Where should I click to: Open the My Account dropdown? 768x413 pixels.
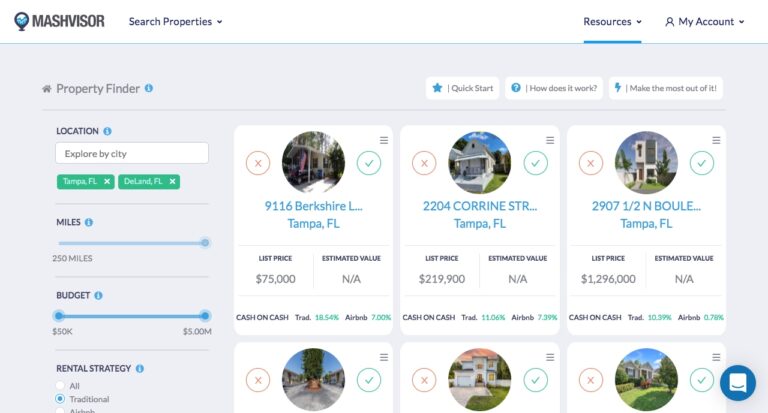pos(705,21)
